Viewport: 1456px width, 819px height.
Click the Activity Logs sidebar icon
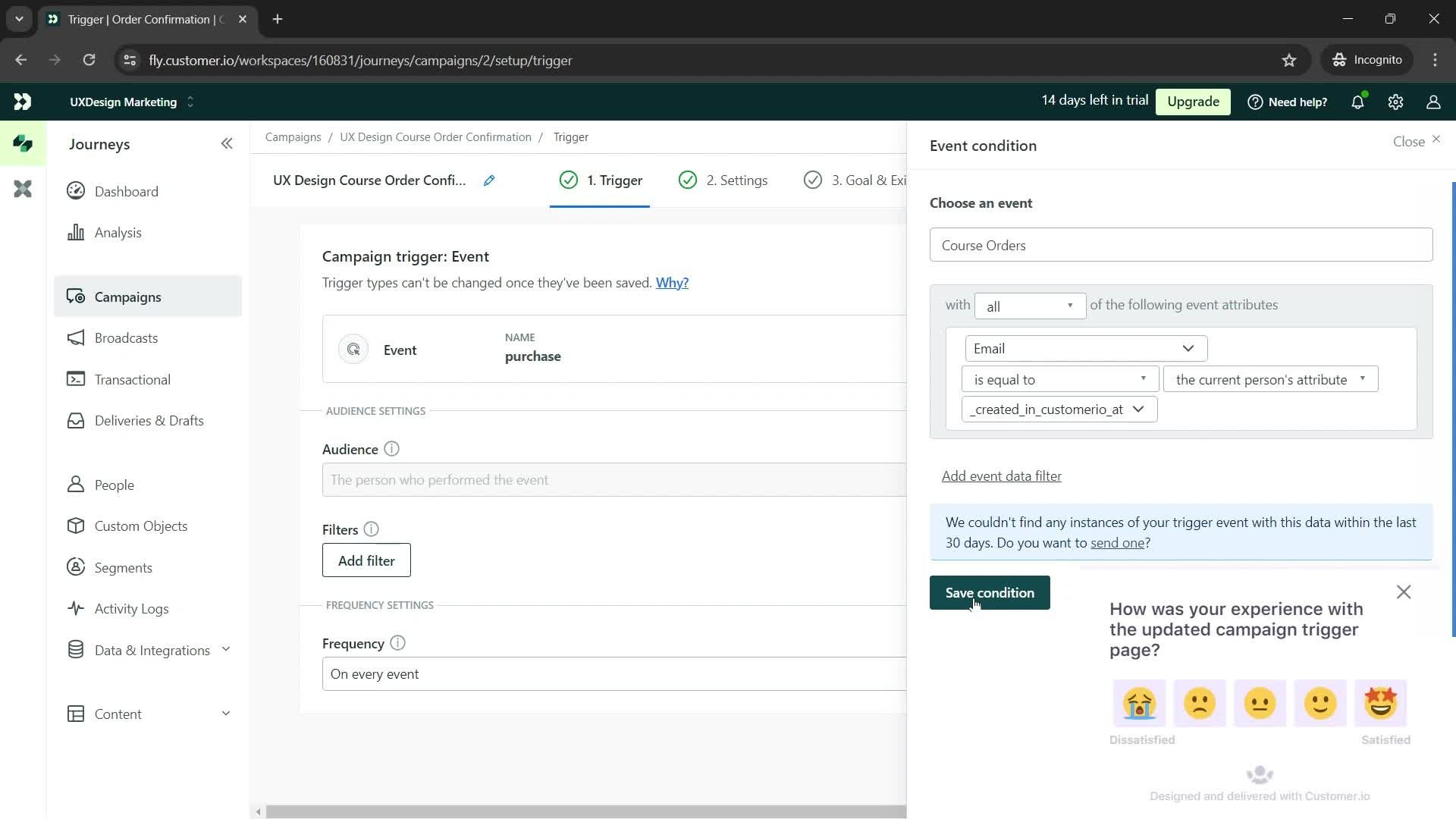tap(75, 609)
